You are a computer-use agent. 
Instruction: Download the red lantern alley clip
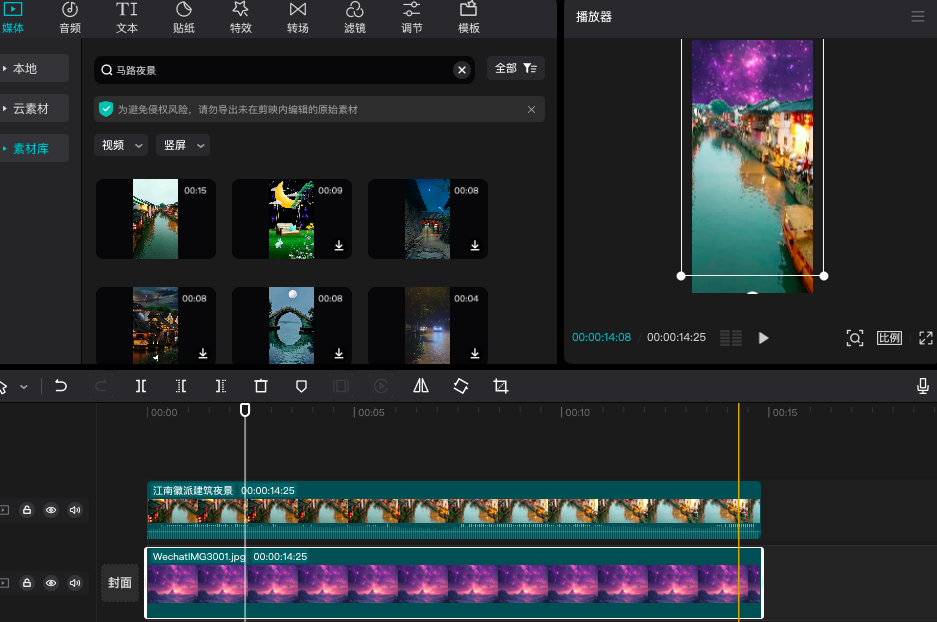point(474,246)
